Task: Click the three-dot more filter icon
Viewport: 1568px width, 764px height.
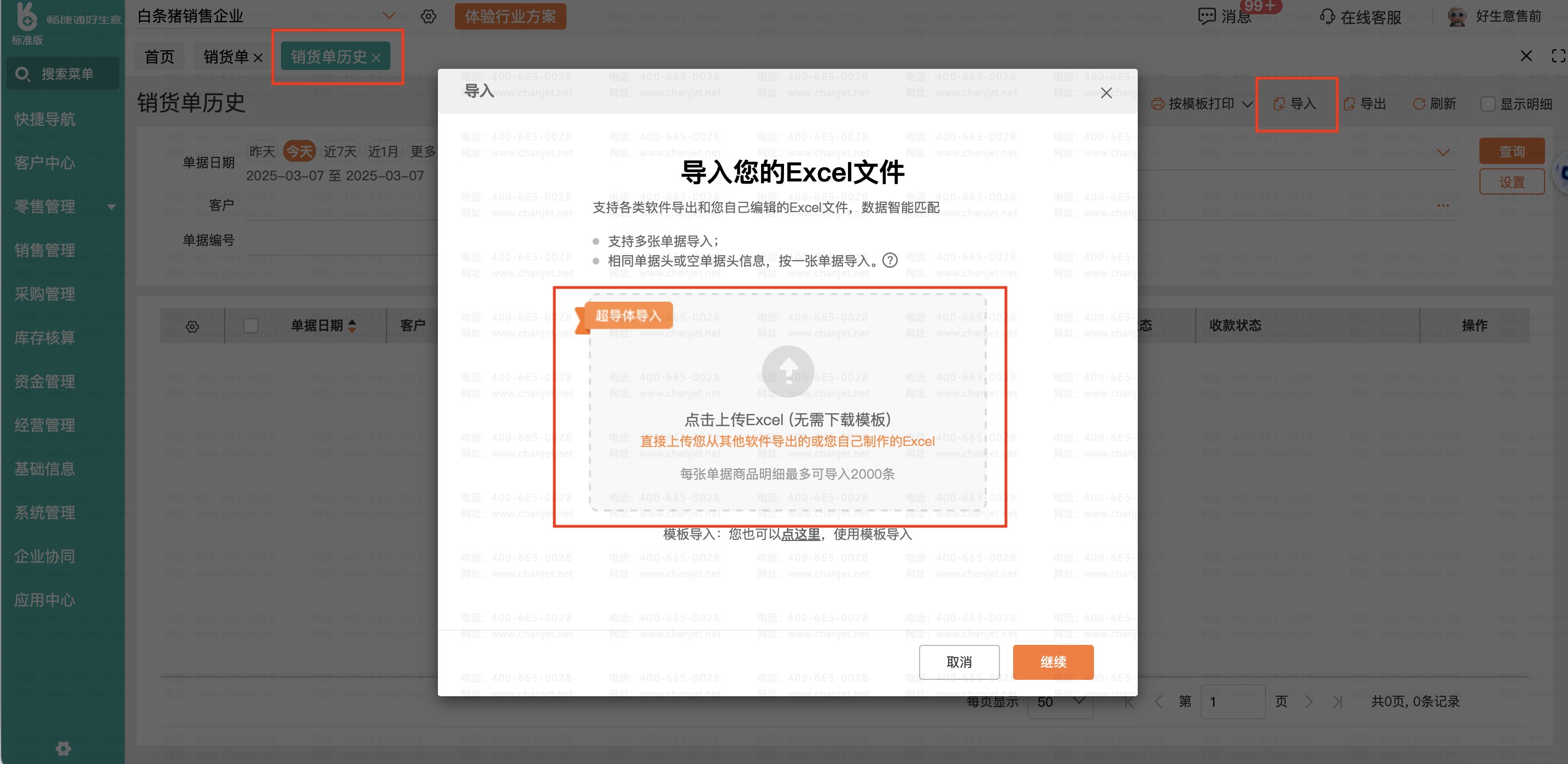Action: click(x=1443, y=205)
